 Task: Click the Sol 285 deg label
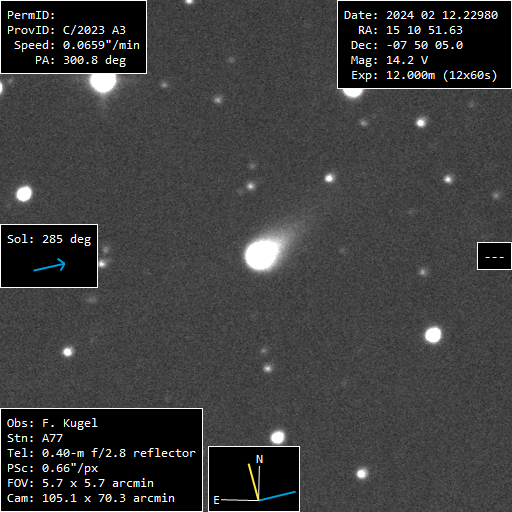pos(49,239)
